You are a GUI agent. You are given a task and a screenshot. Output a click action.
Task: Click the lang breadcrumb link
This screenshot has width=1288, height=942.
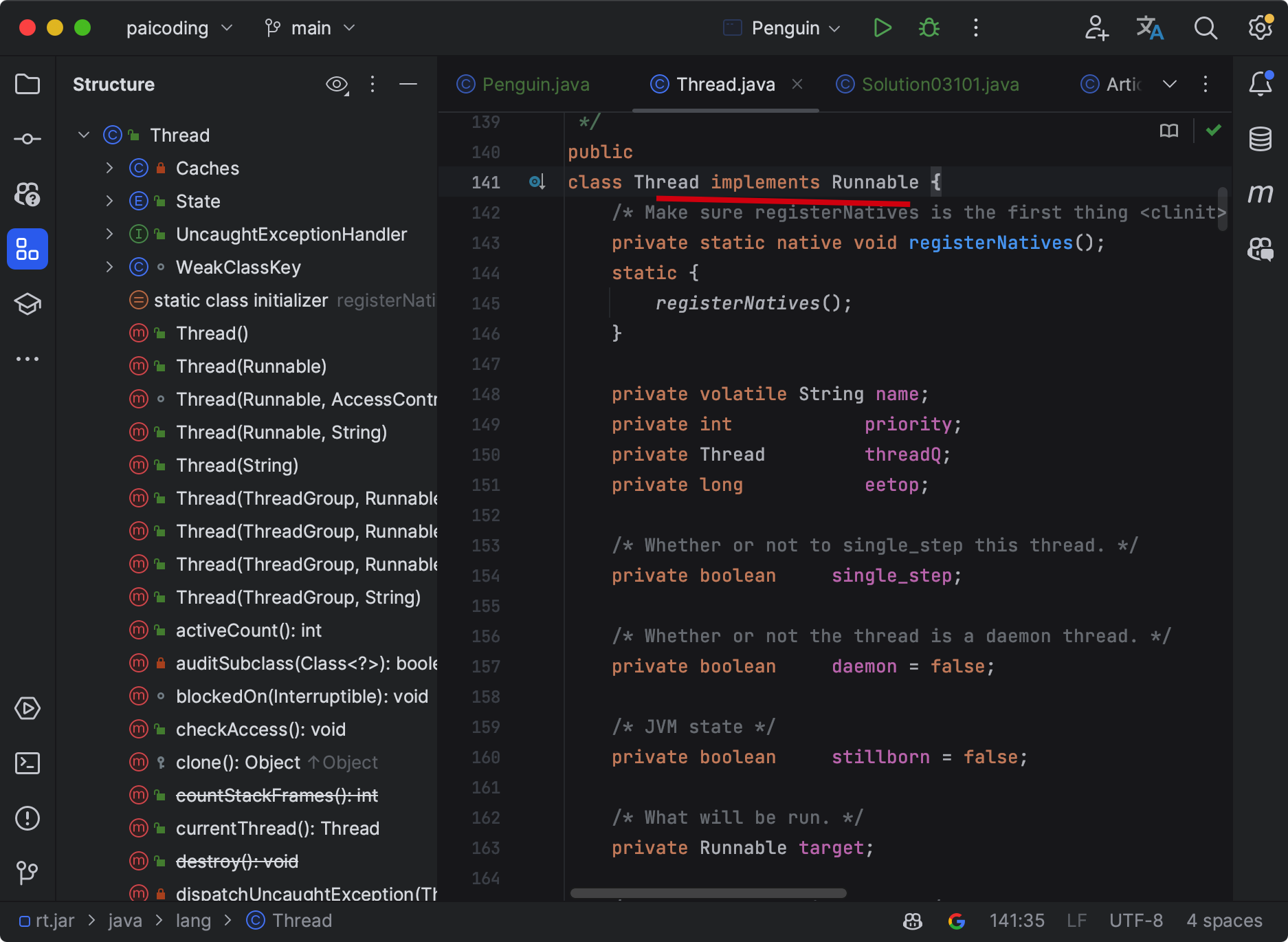coord(194,920)
